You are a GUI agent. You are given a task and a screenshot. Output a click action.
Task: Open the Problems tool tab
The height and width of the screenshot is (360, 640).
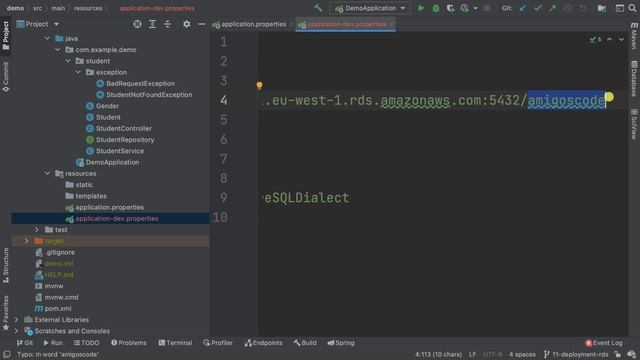[x=129, y=343]
